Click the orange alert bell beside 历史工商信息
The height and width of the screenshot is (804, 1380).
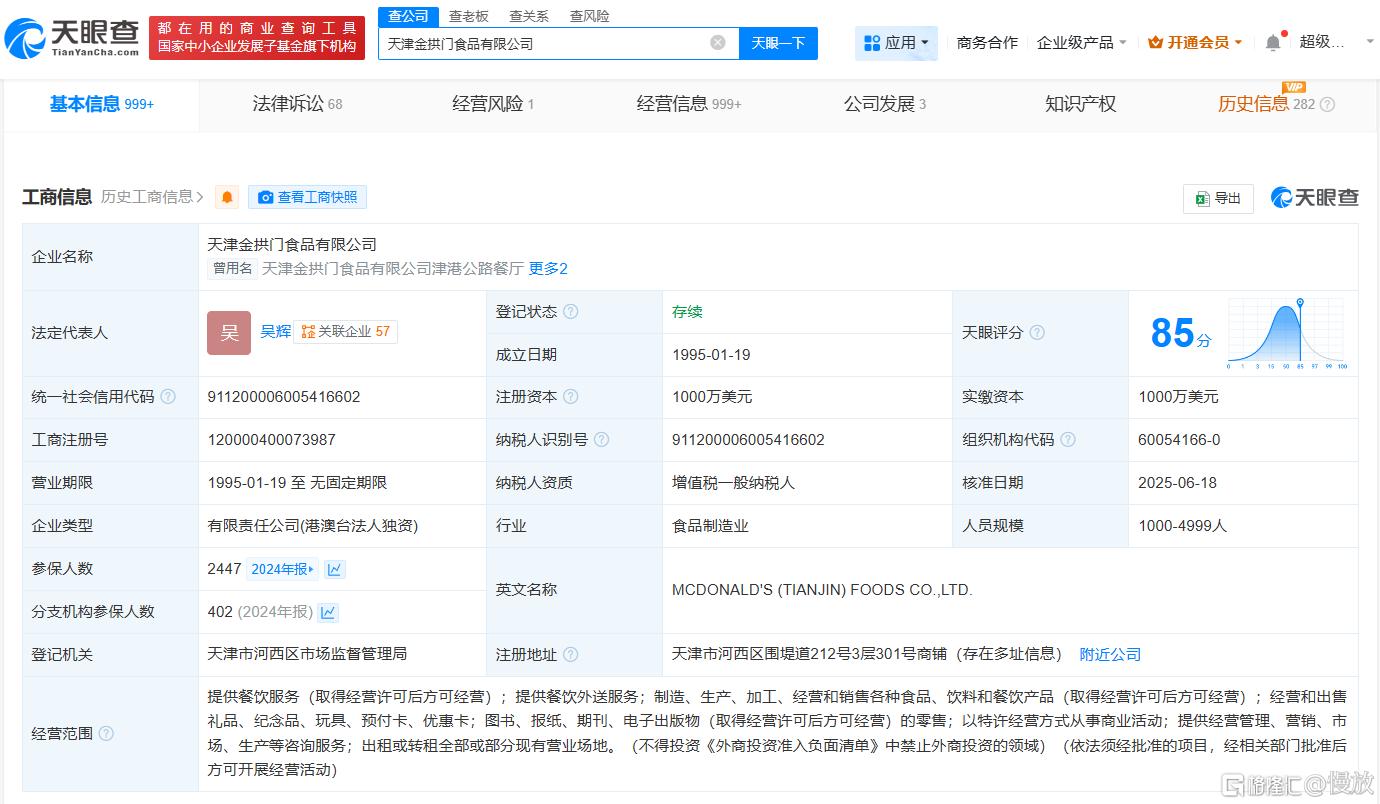(228, 197)
